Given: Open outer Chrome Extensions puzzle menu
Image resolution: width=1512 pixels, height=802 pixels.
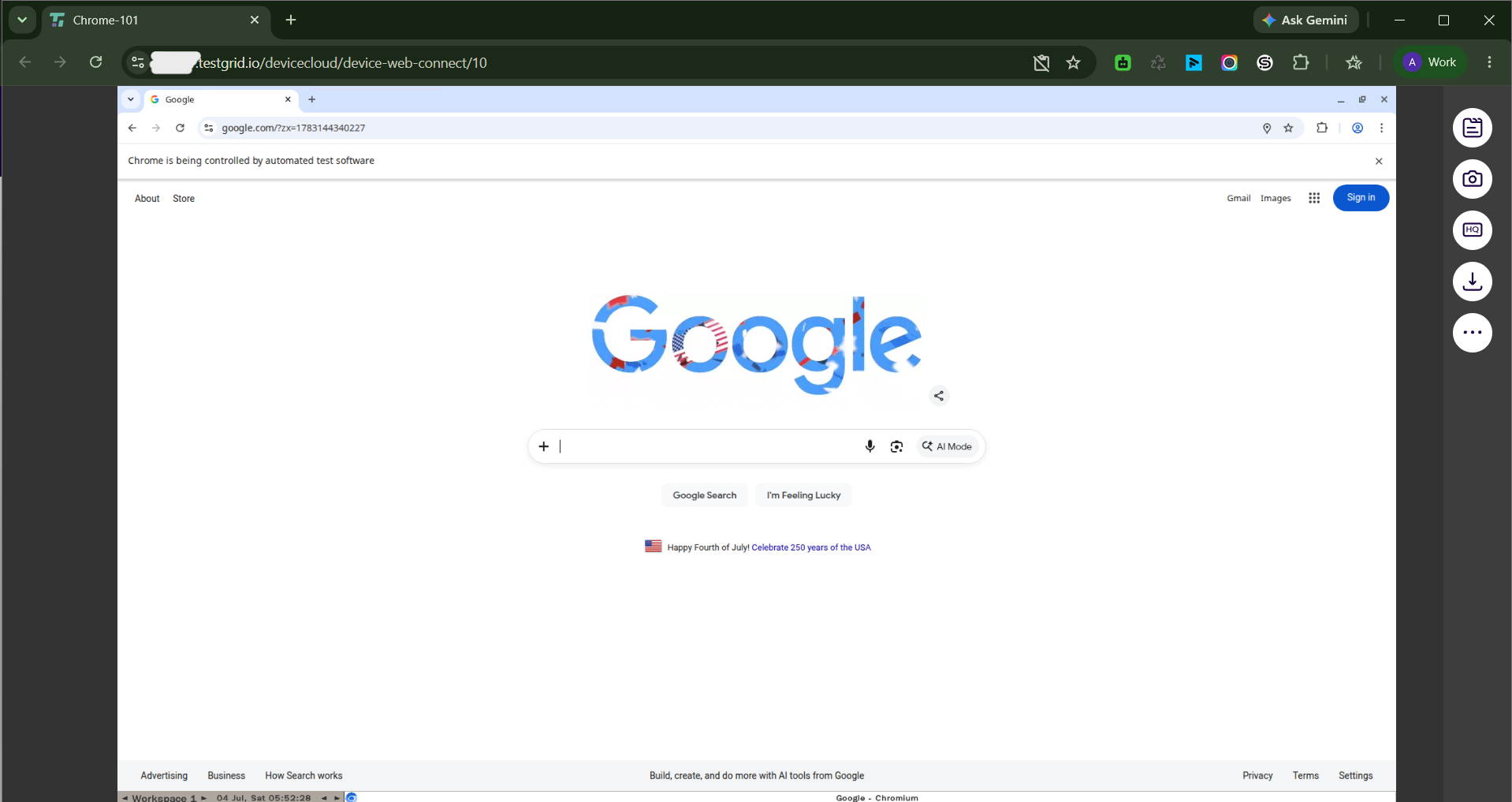Looking at the screenshot, I should (x=1301, y=62).
